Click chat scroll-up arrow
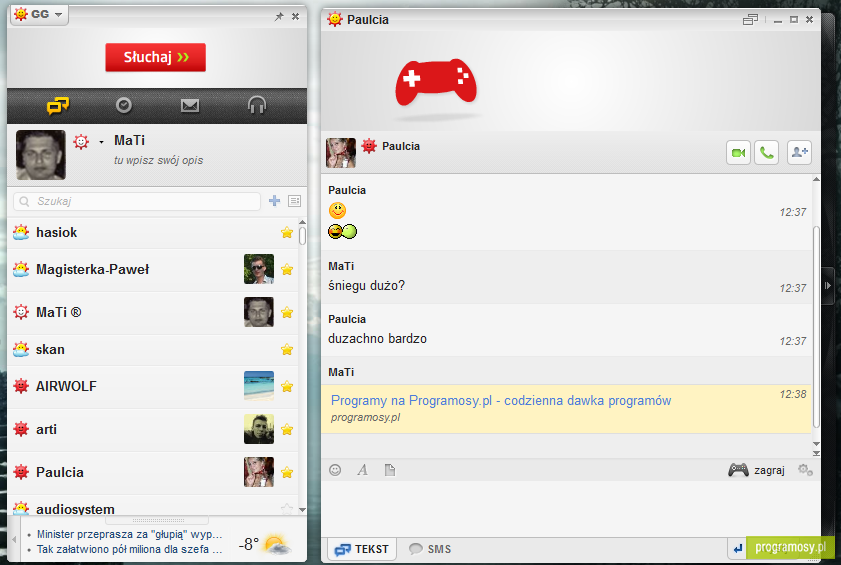 [x=816, y=179]
